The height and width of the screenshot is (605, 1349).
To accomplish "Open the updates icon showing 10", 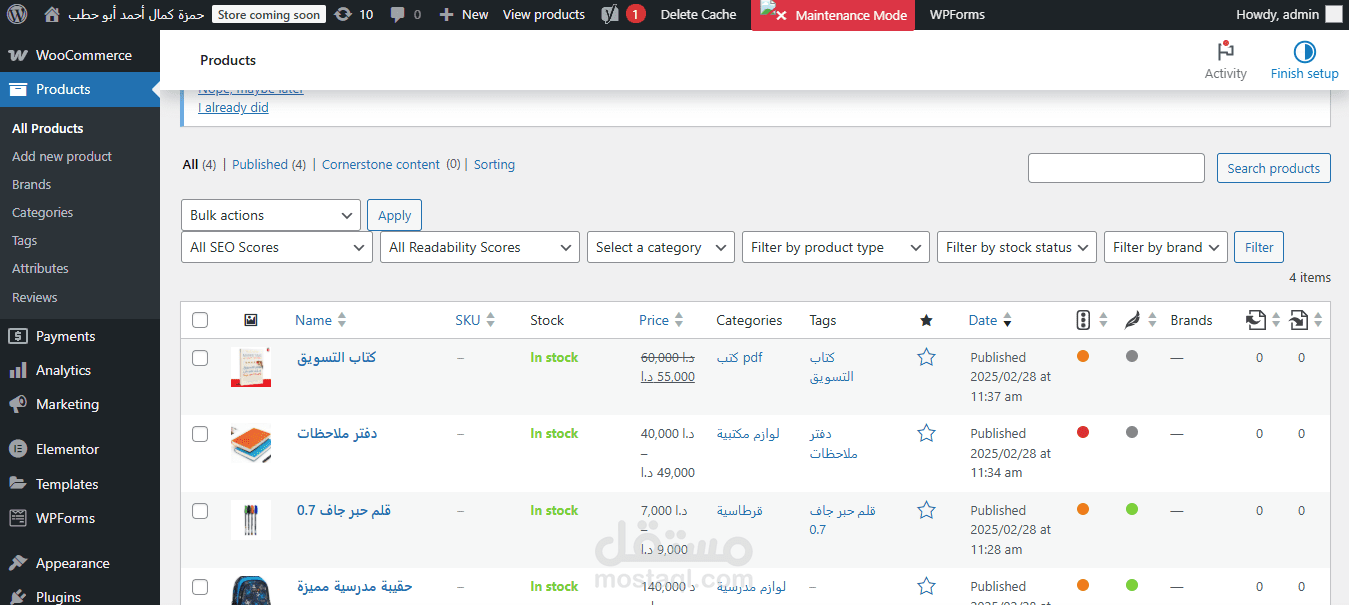I will (344, 15).
